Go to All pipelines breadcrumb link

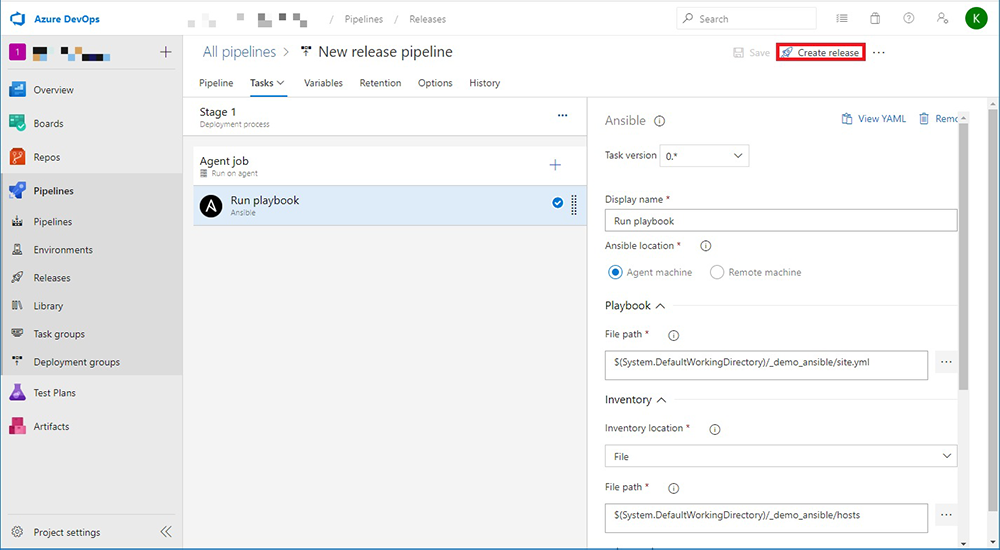[x=239, y=52]
